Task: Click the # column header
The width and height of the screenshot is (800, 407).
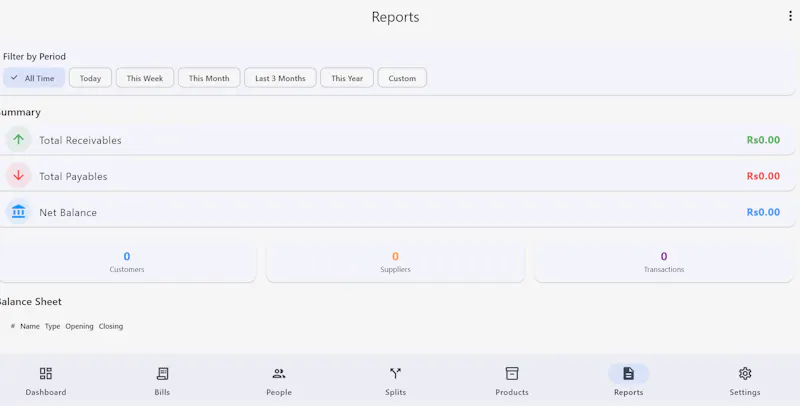Action: (13, 326)
